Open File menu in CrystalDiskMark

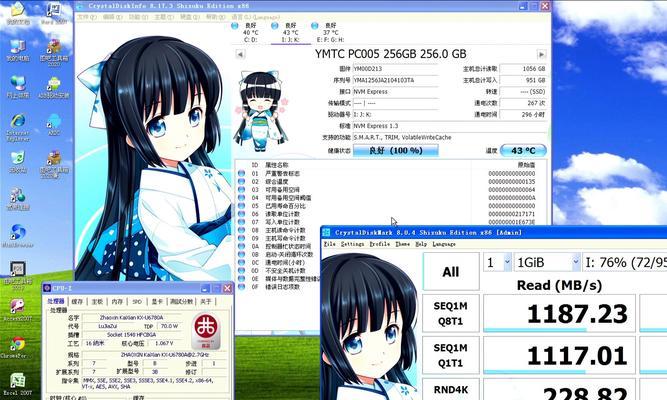330,244
